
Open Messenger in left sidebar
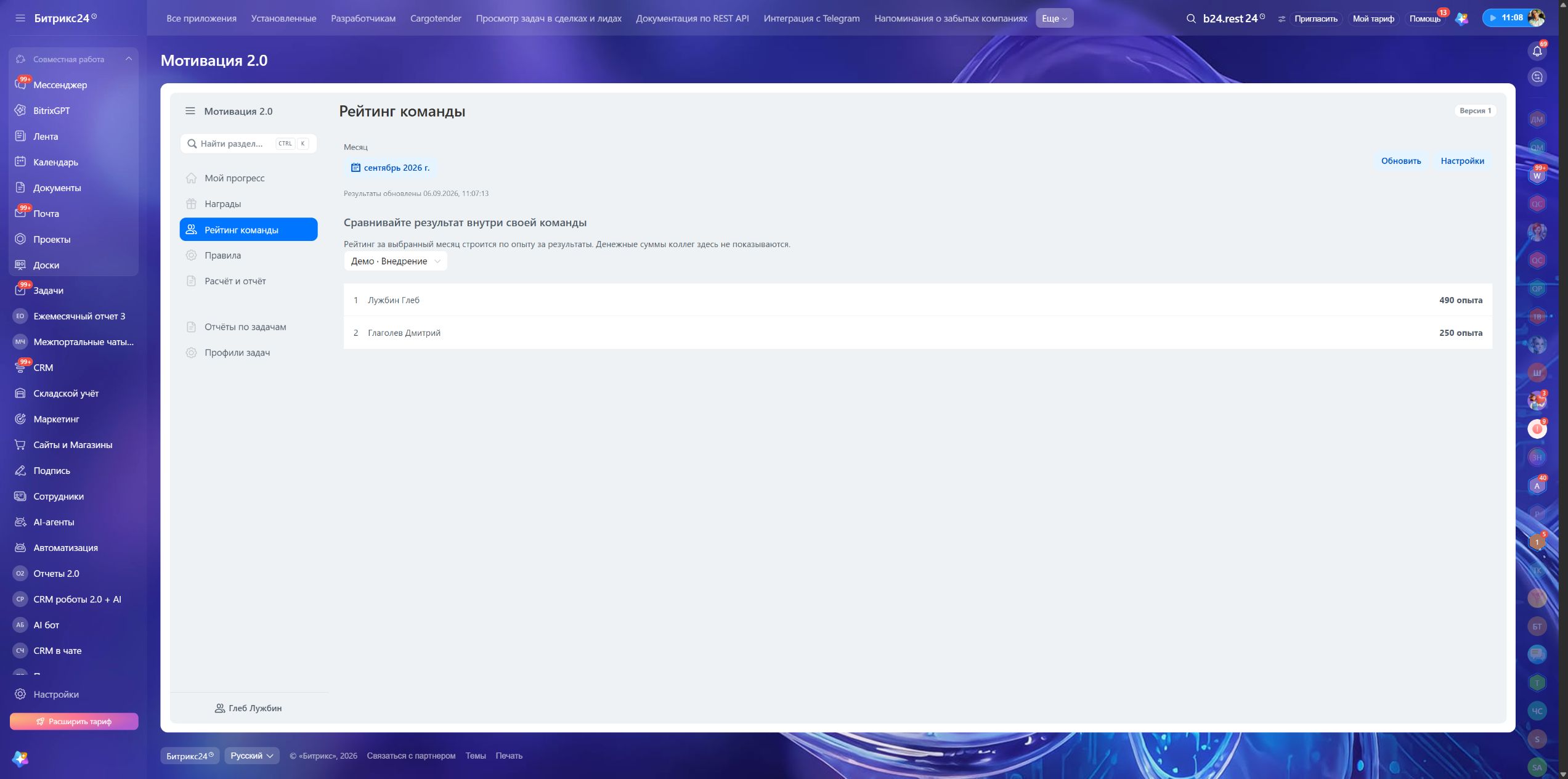point(60,85)
